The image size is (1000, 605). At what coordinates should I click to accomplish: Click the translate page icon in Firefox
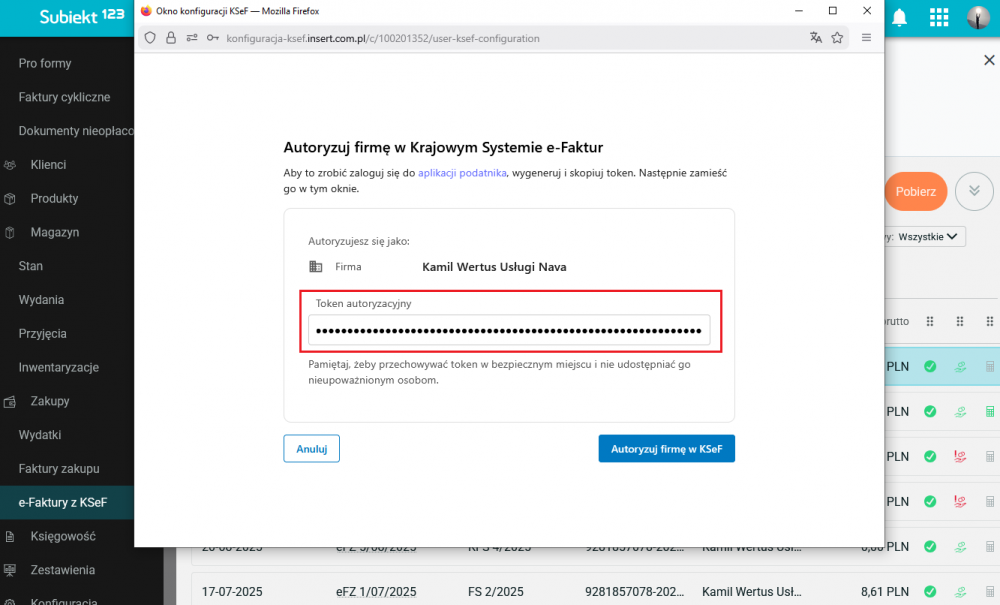[x=816, y=38]
